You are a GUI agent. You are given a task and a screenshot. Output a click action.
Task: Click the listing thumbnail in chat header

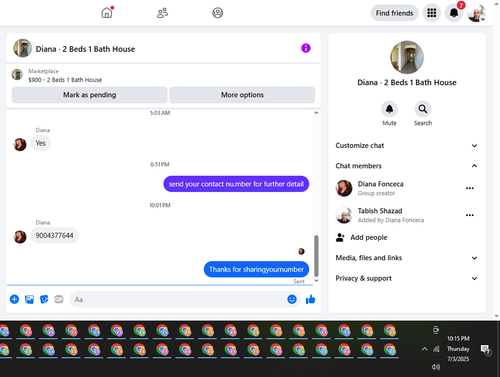point(22,48)
